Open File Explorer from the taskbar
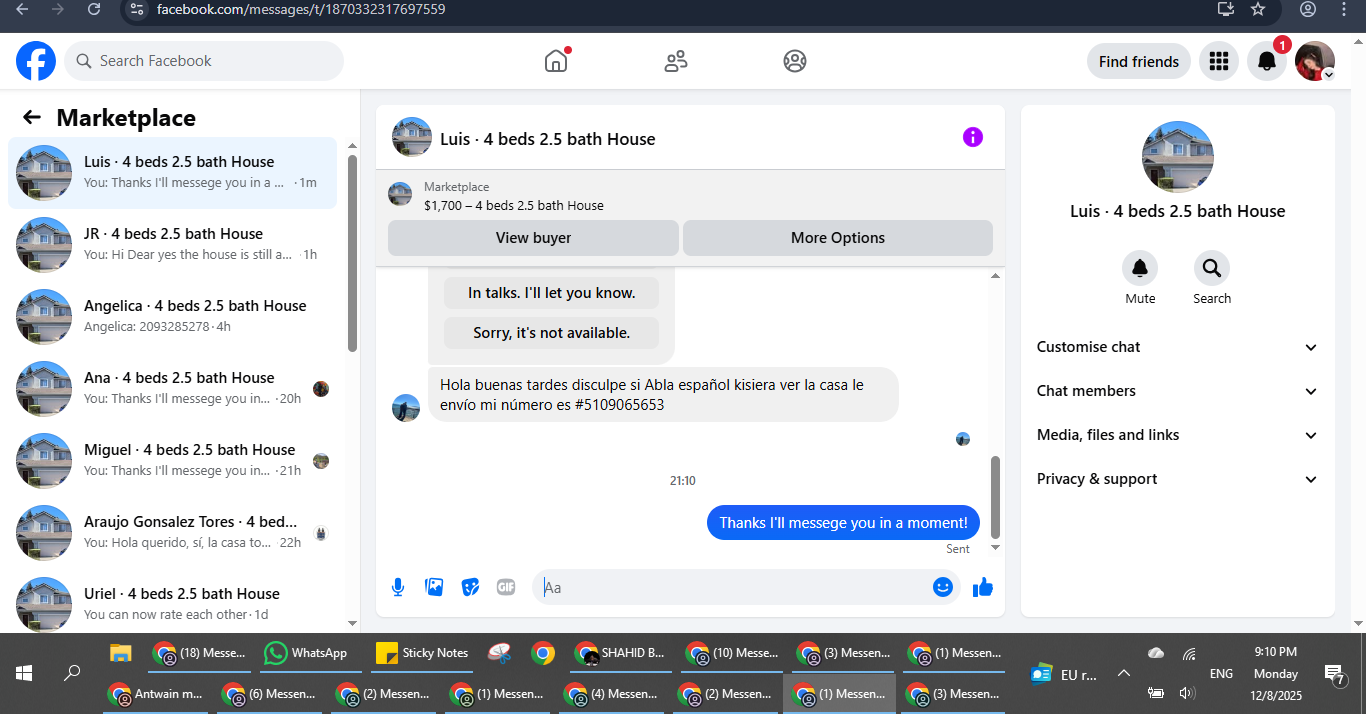Viewport: 1366px width, 714px height. 121,653
